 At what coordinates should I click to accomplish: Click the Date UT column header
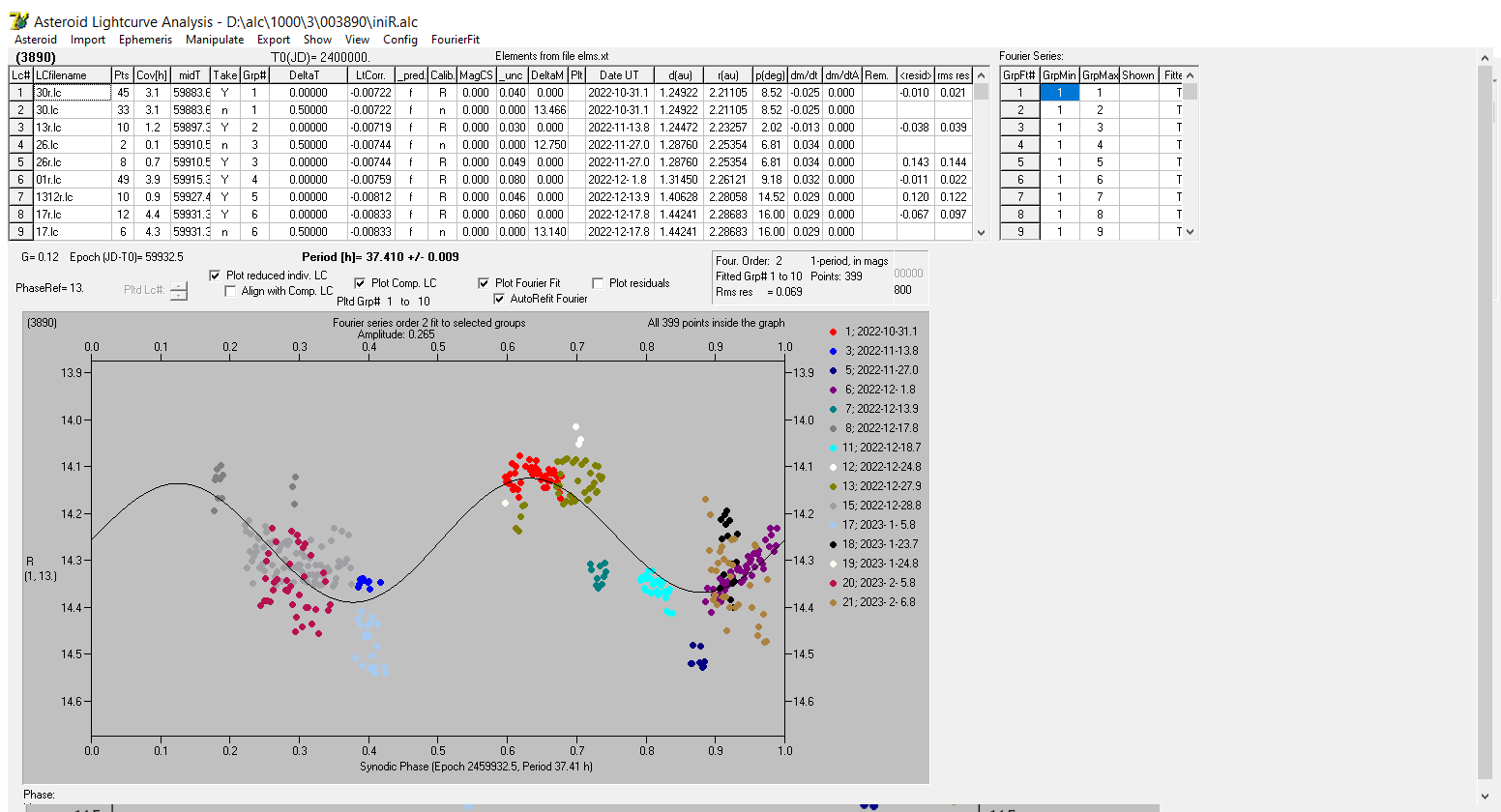(619, 75)
